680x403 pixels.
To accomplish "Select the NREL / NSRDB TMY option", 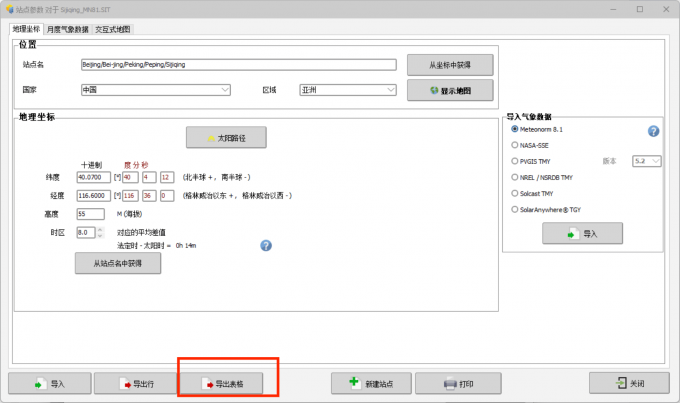I will [515, 177].
